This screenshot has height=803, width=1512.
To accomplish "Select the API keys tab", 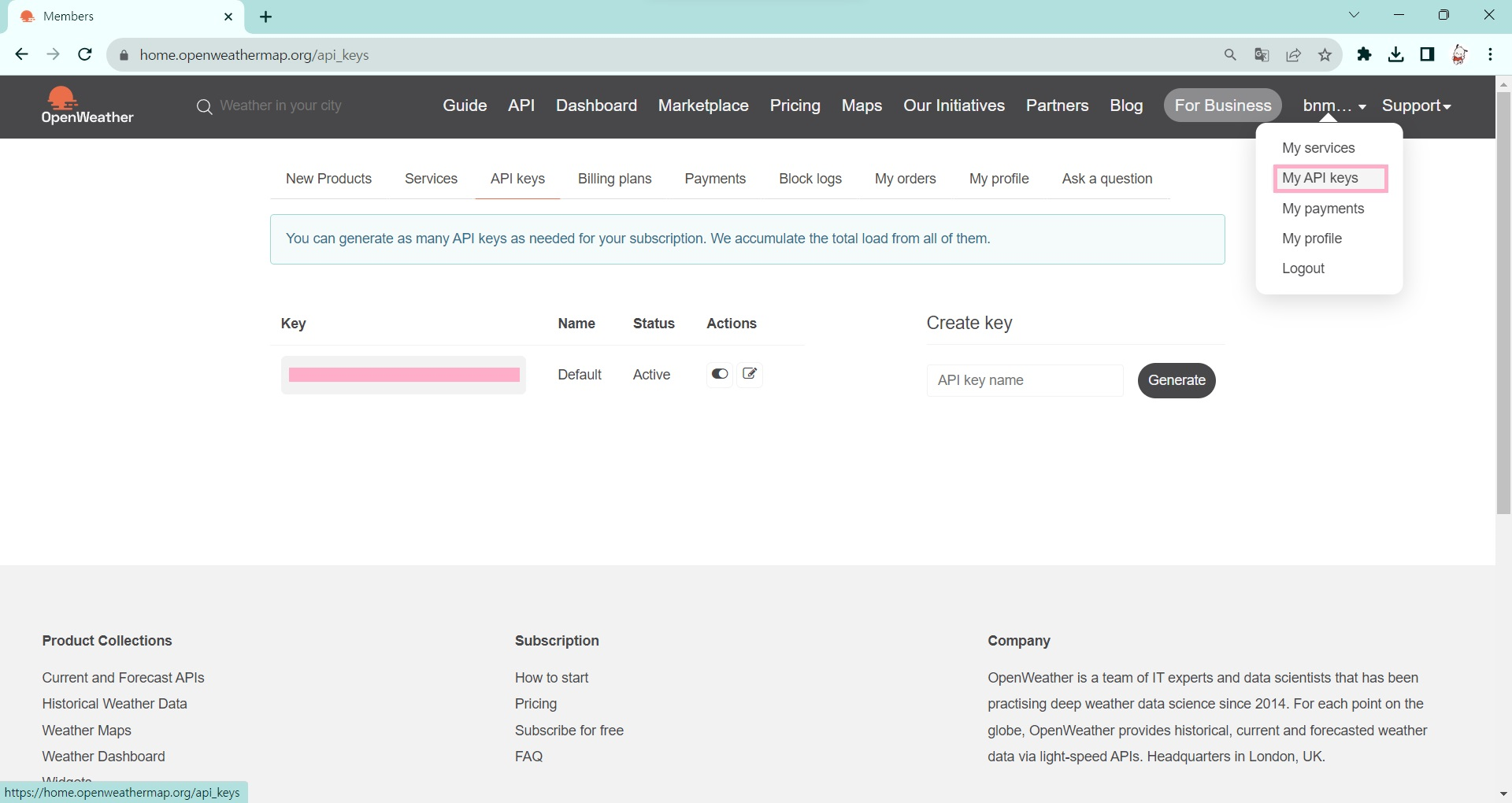I will pyautogui.click(x=517, y=179).
